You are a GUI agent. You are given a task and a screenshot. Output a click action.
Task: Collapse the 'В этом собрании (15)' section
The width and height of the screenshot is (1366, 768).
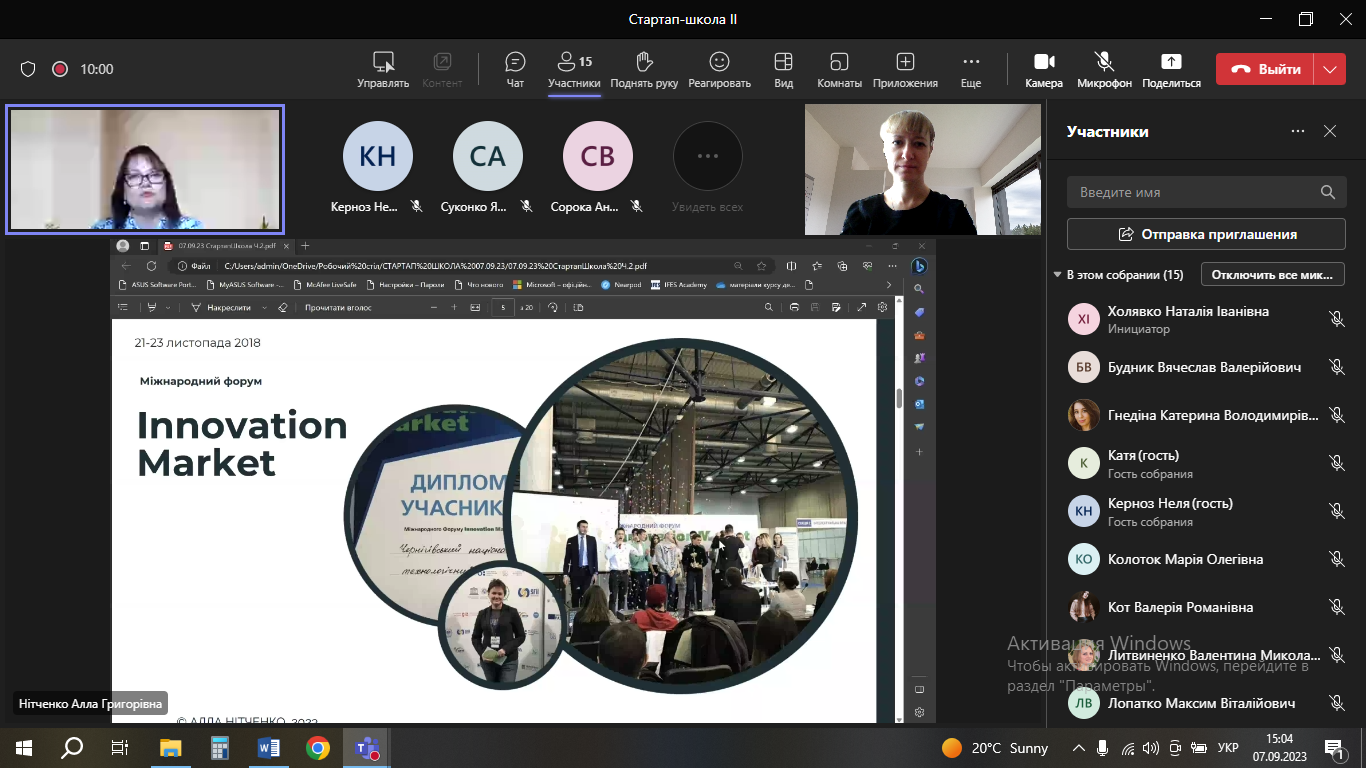click(x=1057, y=275)
